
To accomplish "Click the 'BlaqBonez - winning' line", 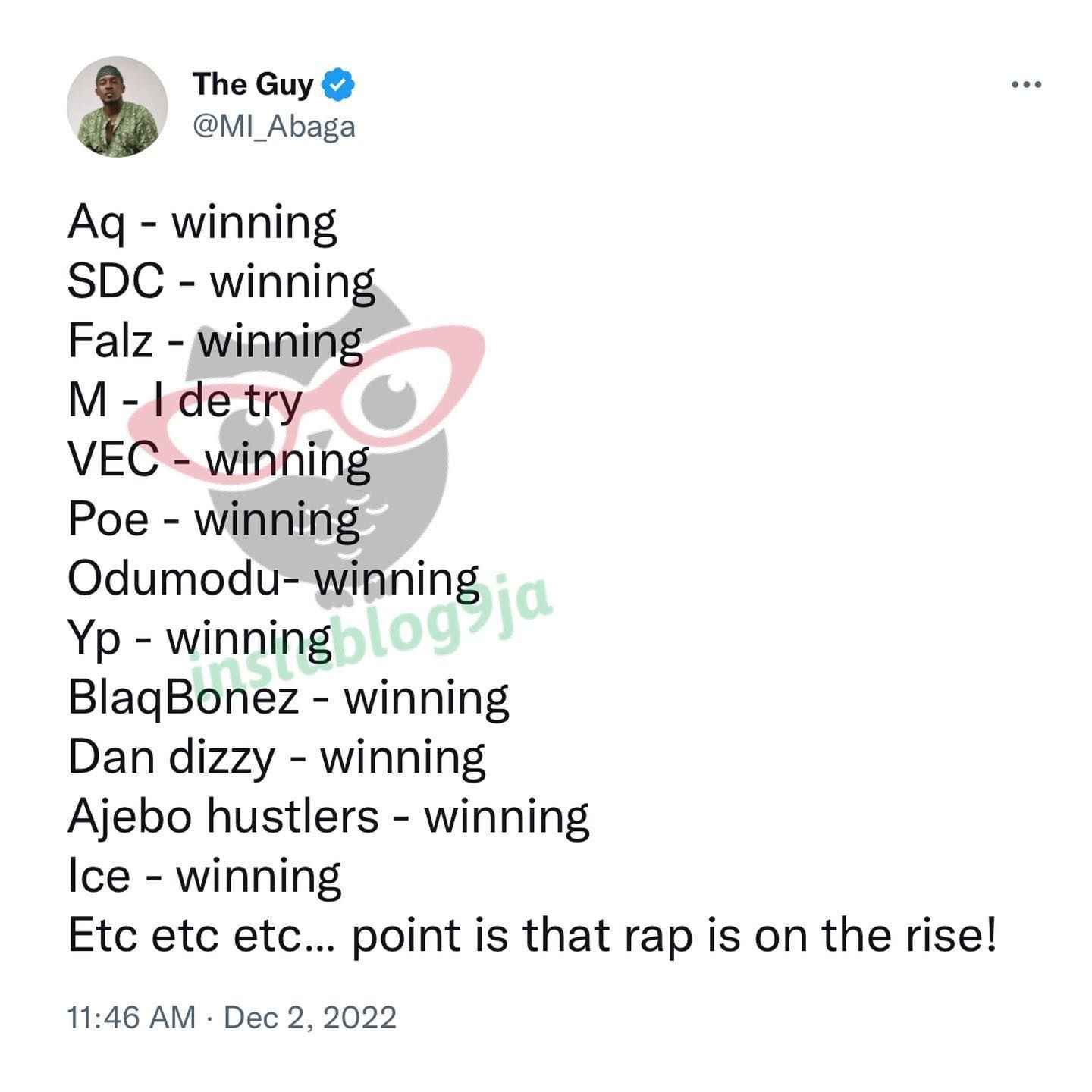I will tap(288, 698).
